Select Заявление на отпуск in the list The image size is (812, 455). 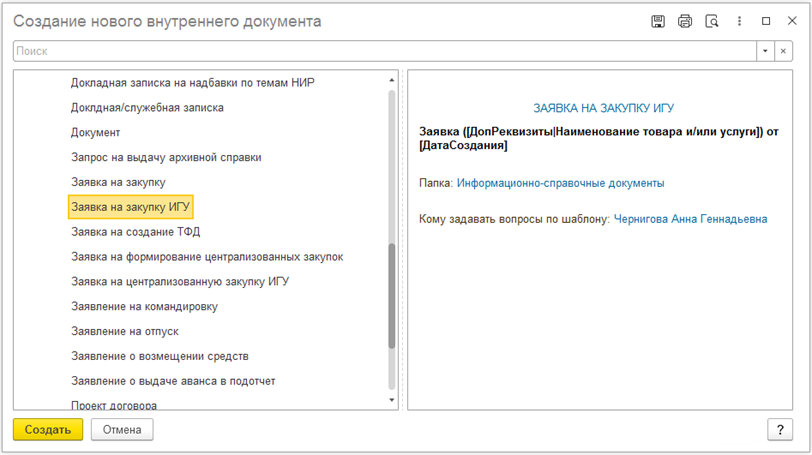(125, 331)
